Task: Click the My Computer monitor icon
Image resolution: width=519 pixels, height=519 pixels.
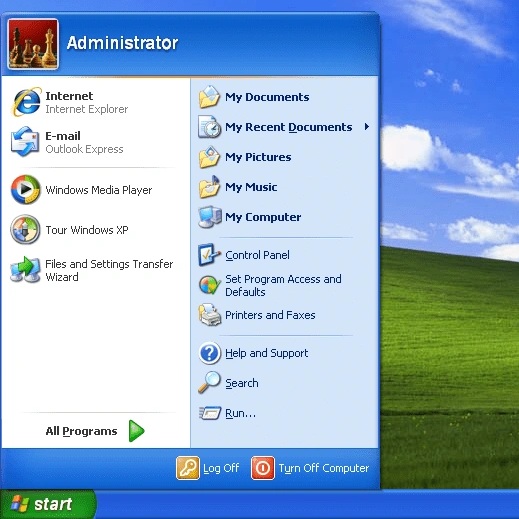Action: pos(210,217)
